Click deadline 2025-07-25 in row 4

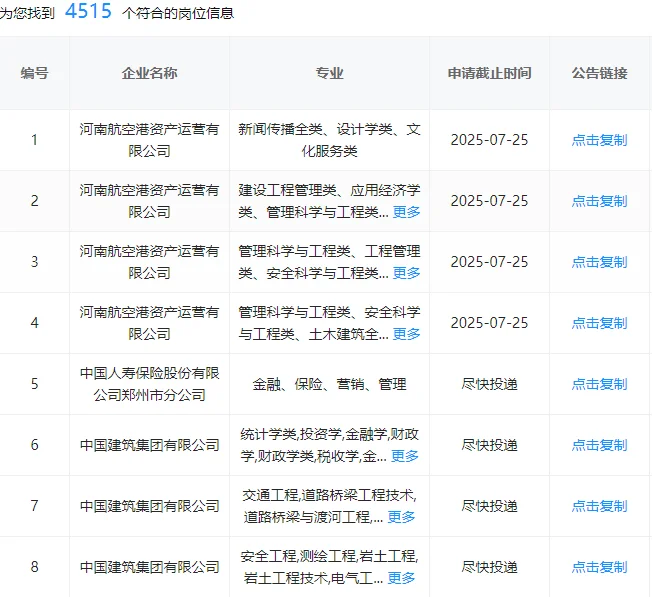click(489, 323)
